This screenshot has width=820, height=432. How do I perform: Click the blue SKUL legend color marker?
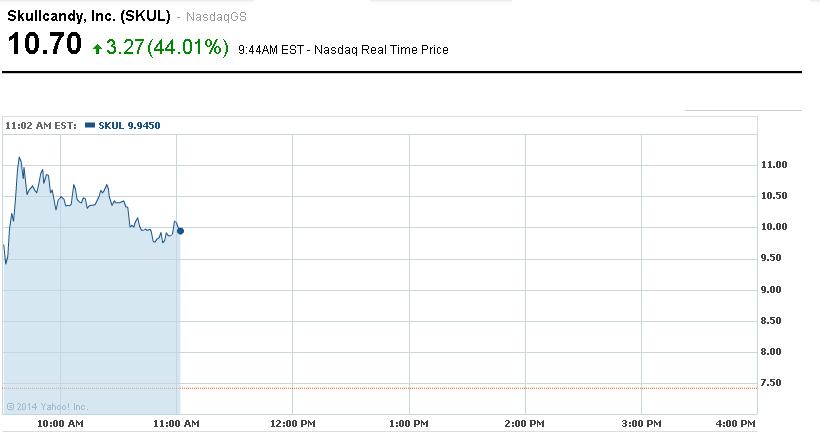click(90, 125)
